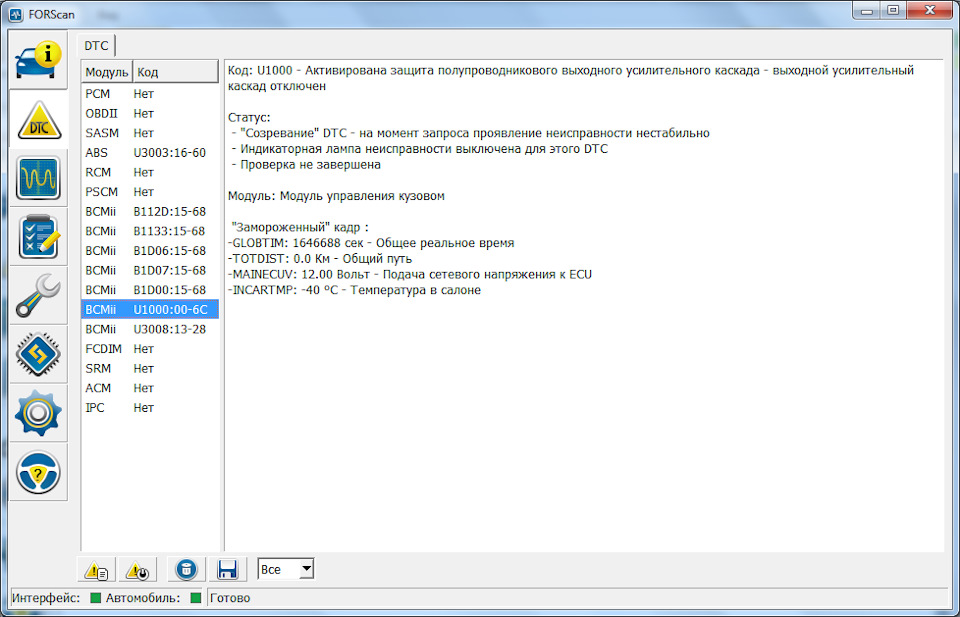Select the SASM module row
Screen dimensions: 960x617
[x=150, y=133]
